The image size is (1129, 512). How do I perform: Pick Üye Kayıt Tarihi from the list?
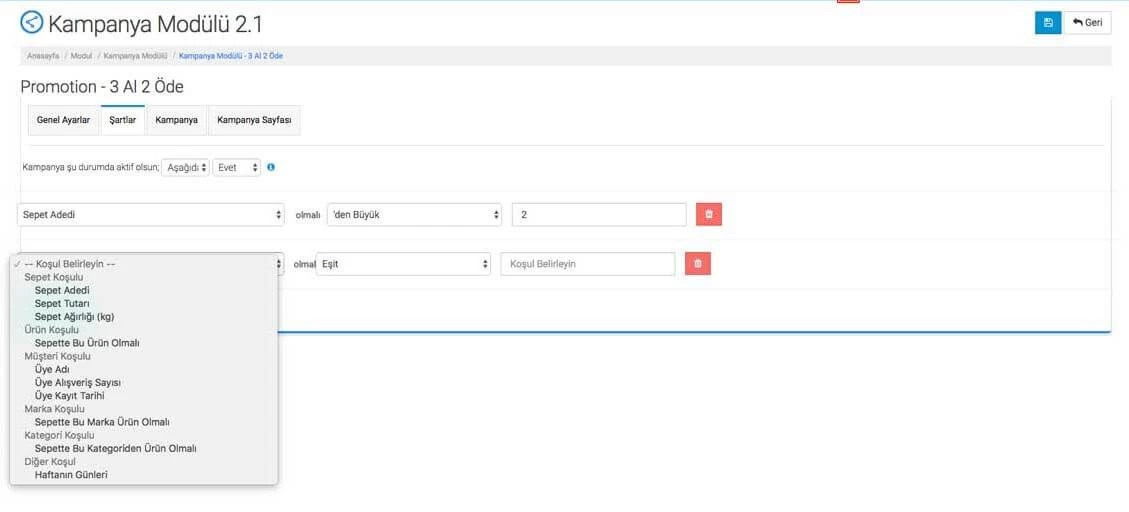coord(69,395)
